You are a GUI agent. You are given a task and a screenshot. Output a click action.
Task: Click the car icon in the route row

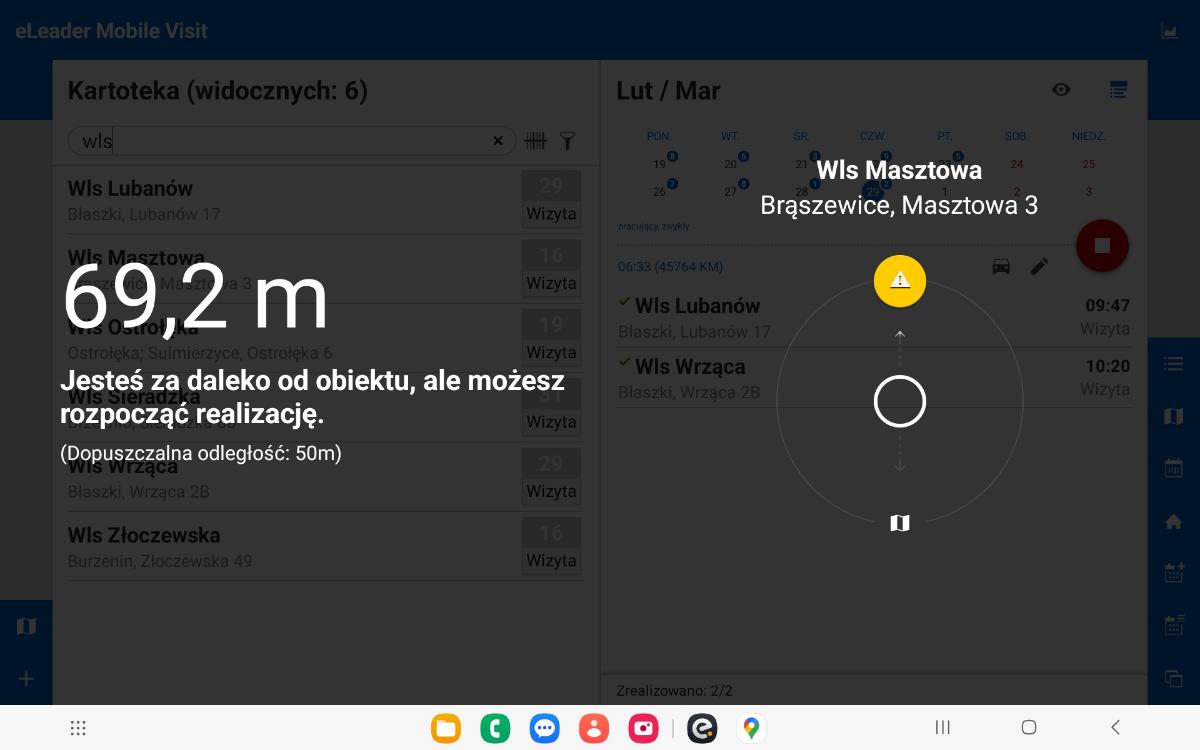pyautogui.click(x=1000, y=266)
